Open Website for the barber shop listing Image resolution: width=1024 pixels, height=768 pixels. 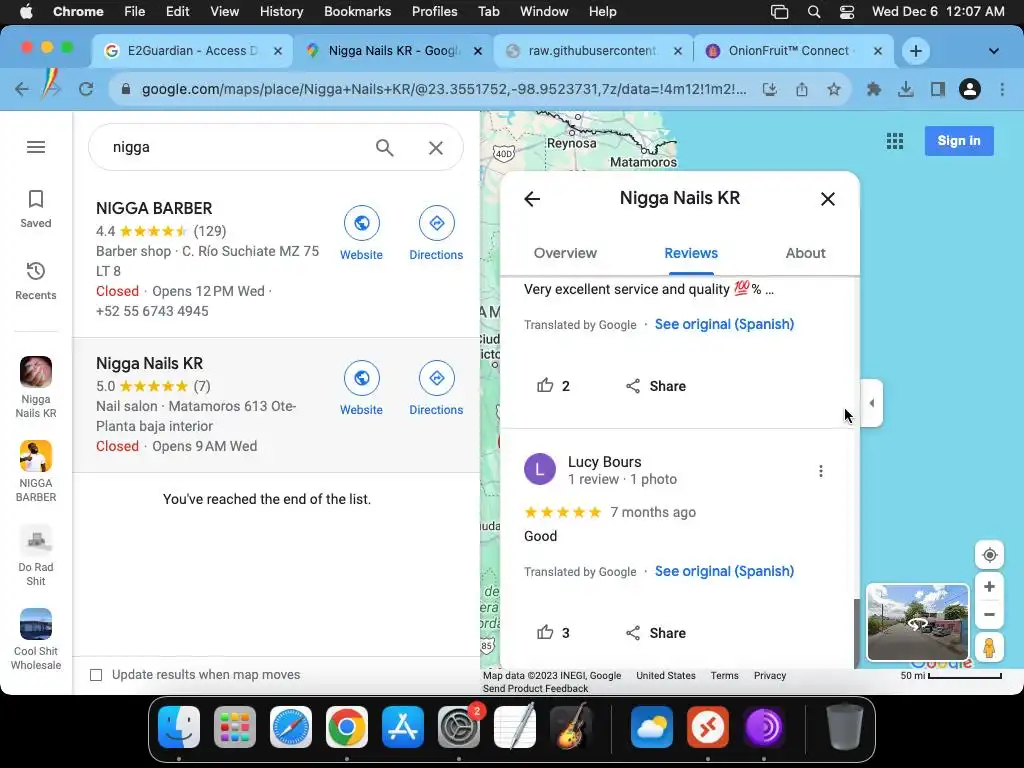click(361, 233)
